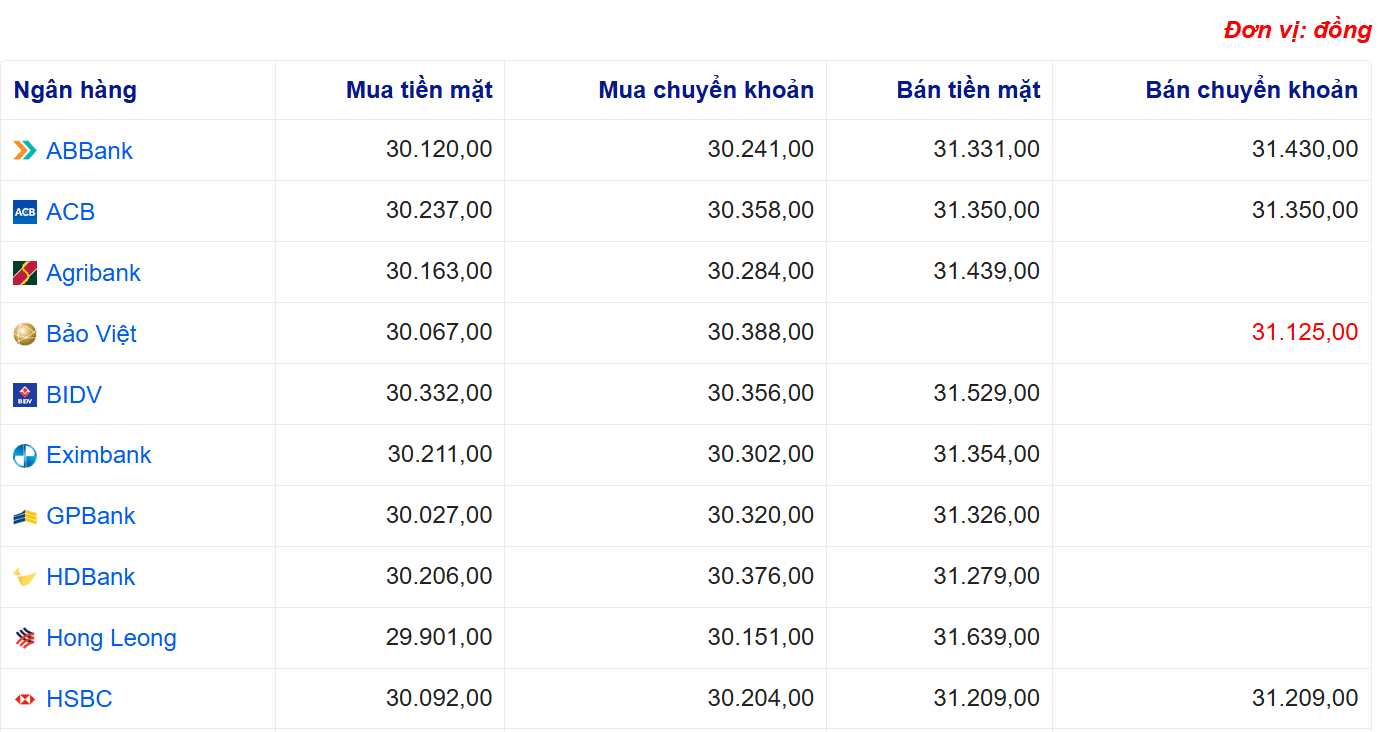Open the Hong Leong bank link
The image size is (1380, 732).
(111, 638)
